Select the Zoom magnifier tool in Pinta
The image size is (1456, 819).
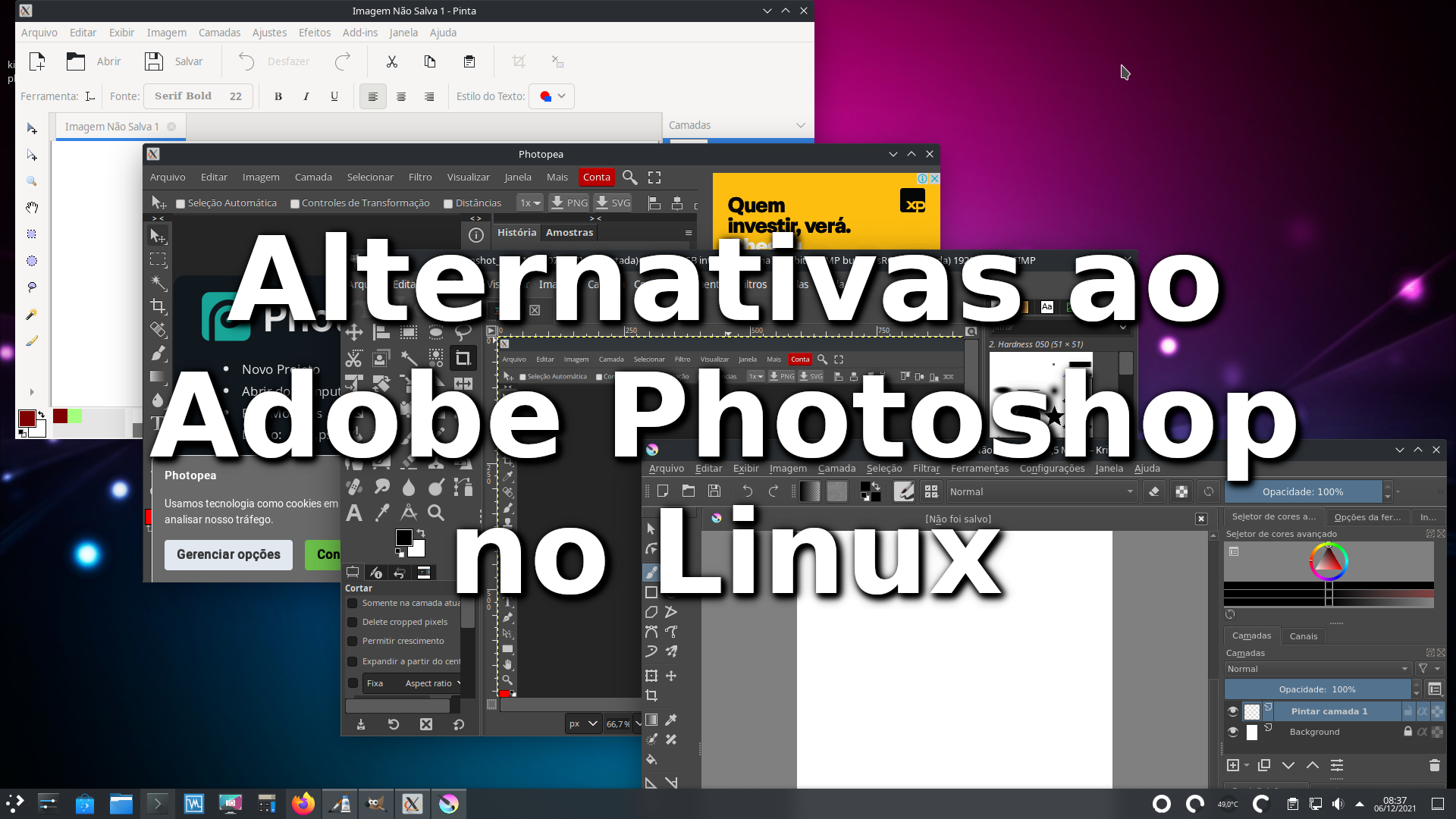coord(32,181)
